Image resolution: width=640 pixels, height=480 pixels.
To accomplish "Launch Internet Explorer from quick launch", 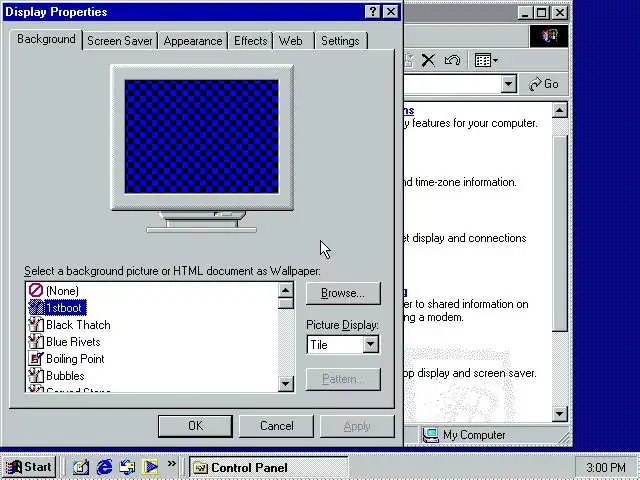I will click(104, 467).
